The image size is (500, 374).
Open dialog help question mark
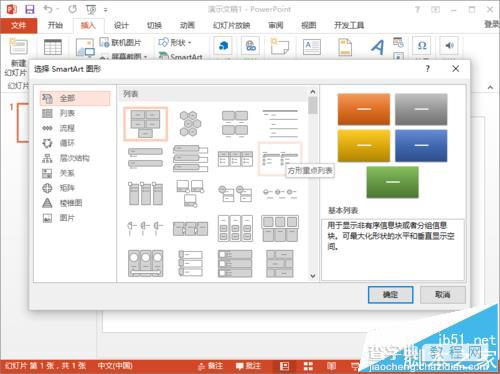tap(428, 69)
